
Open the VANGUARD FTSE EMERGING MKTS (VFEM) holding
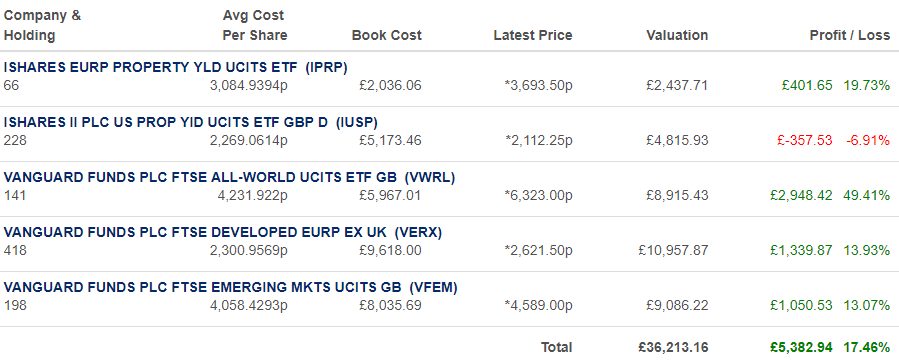click(230, 288)
